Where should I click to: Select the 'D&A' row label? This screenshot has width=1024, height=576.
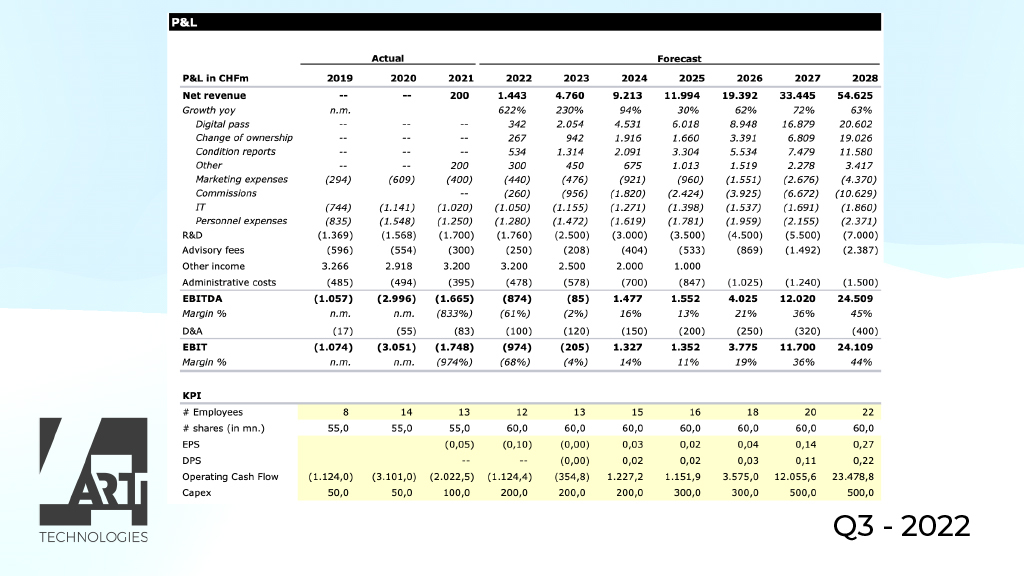[192, 331]
